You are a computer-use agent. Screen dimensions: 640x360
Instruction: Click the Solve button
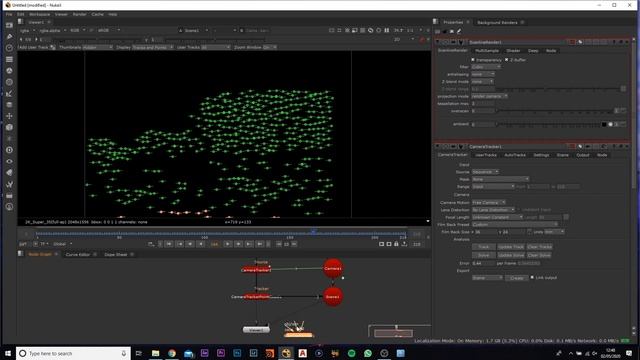click(x=484, y=255)
